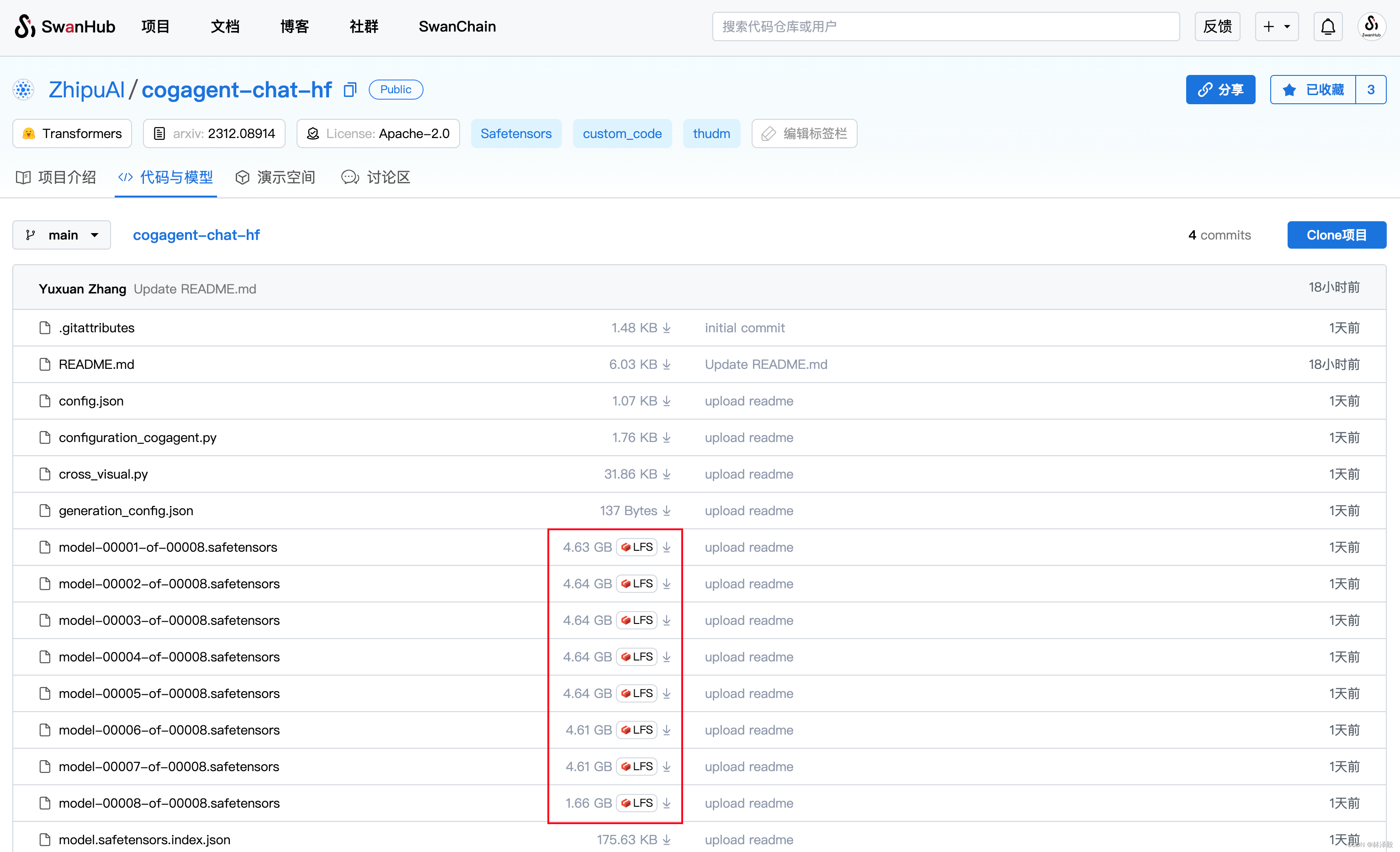Screen dimensions: 1400x852
Task: Click the cogagent-chat-hf breadcrumb path
Action: (196, 235)
